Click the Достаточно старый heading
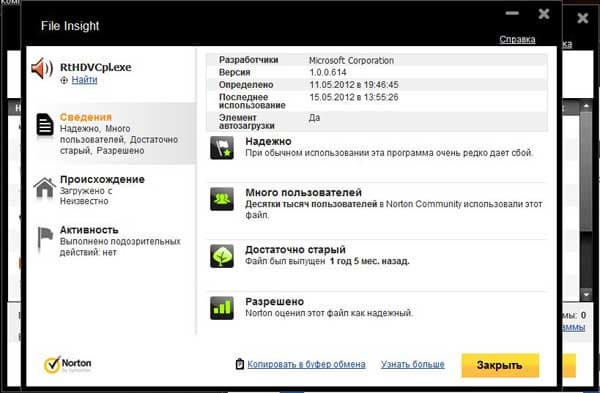The height and width of the screenshot is (393, 600). 295,250
